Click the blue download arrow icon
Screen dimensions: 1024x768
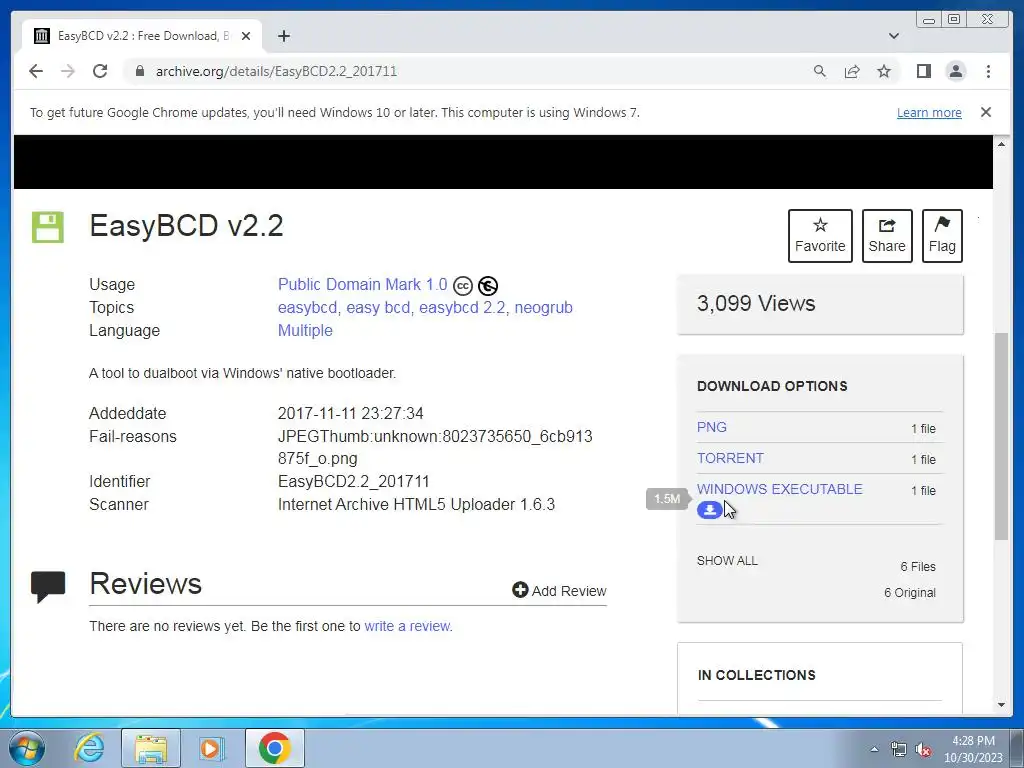(709, 510)
